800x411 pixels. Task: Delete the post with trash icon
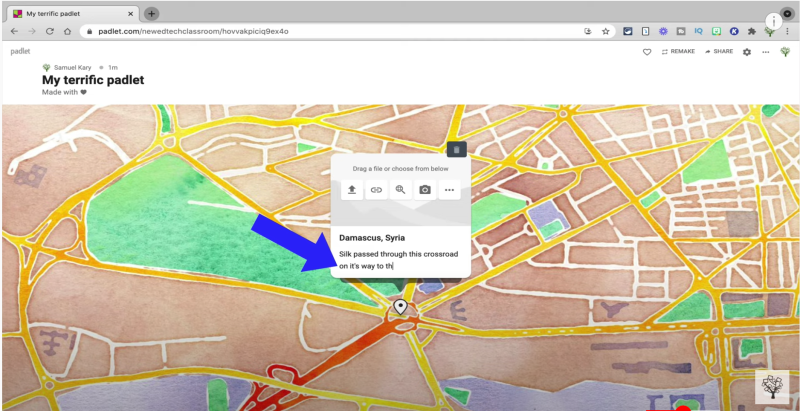[456, 150]
